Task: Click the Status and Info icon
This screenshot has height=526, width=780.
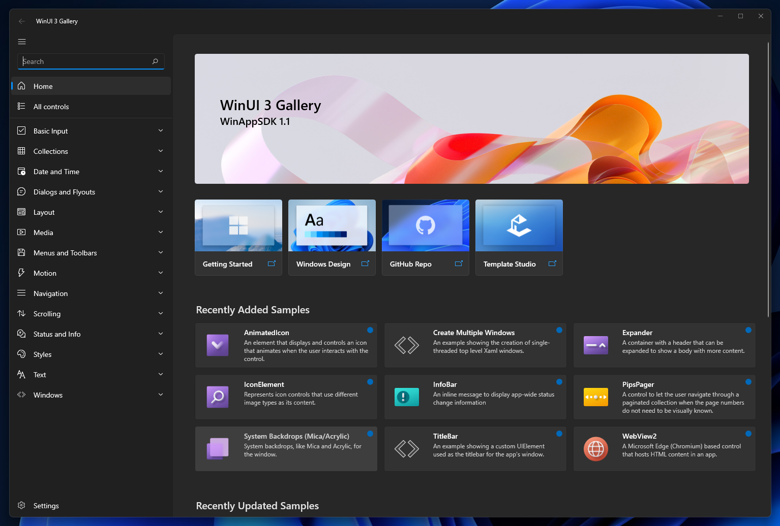Action: (x=21, y=334)
